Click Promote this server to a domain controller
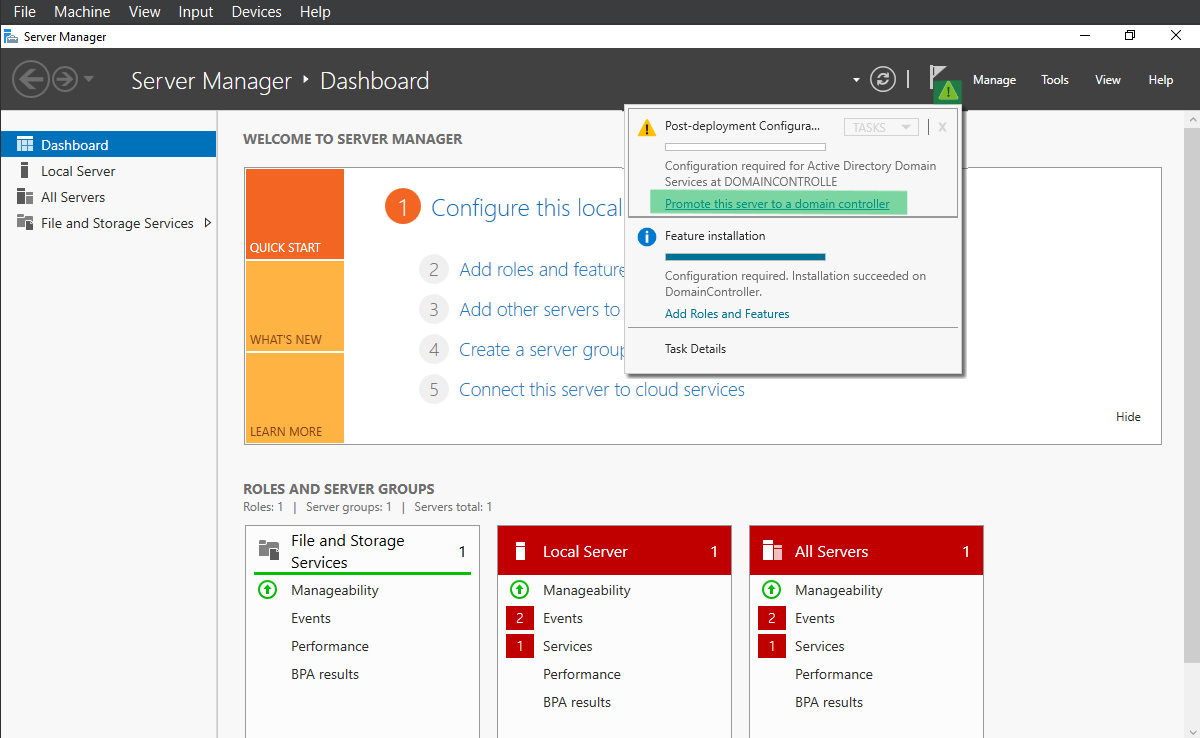Image resolution: width=1200 pixels, height=738 pixels. click(x=777, y=204)
